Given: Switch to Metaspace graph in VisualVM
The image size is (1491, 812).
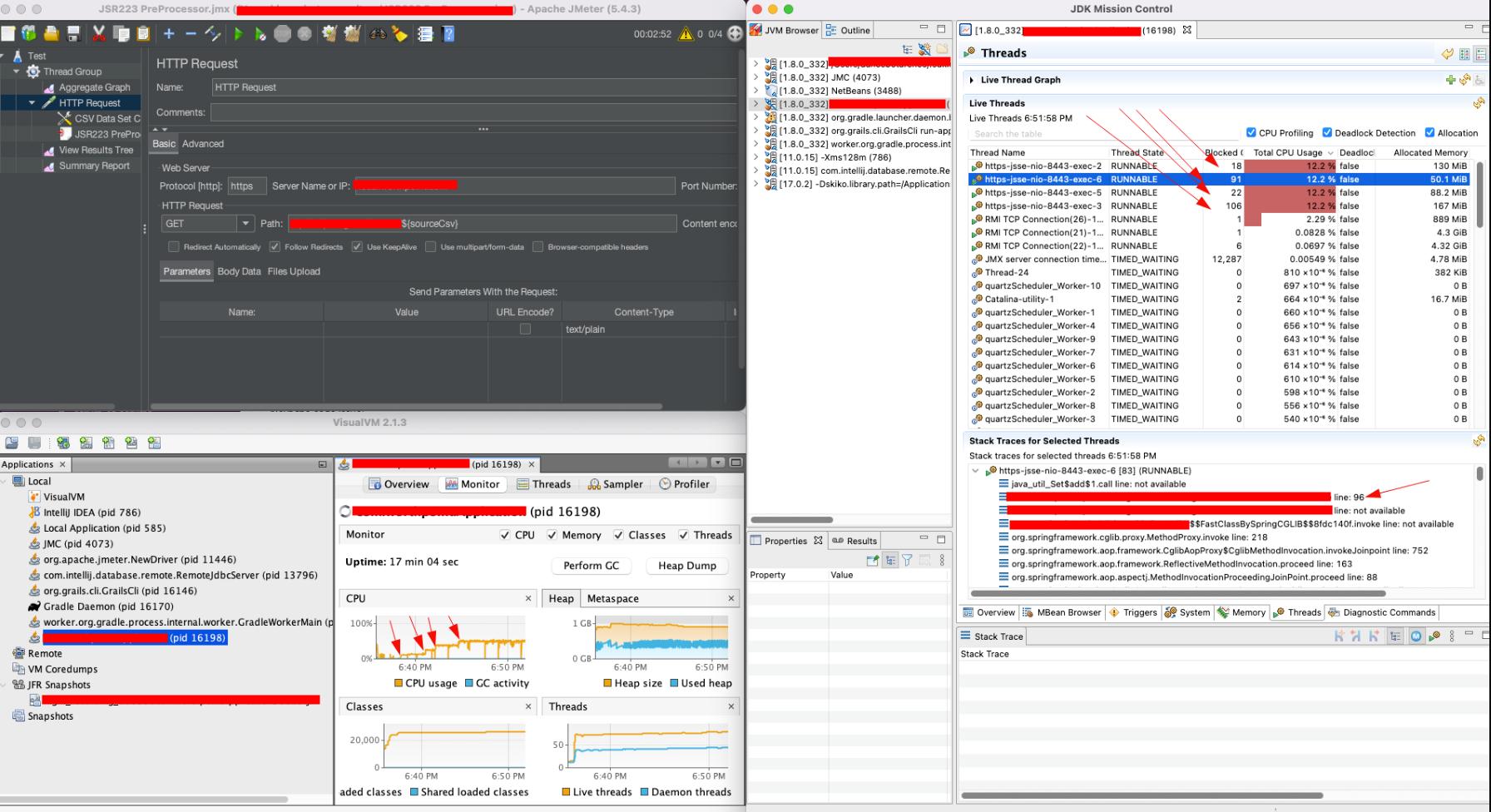Looking at the screenshot, I should point(613,598).
